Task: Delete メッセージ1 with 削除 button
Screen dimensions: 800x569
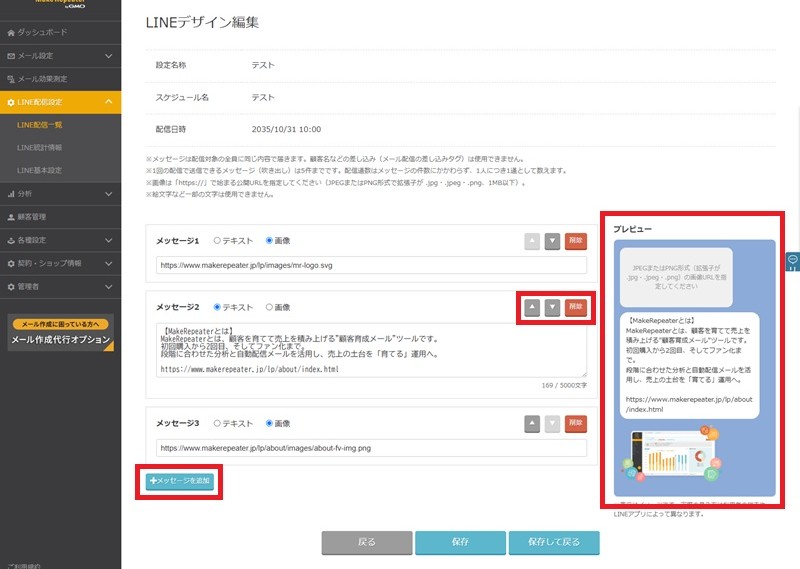Action: tap(576, 241)
